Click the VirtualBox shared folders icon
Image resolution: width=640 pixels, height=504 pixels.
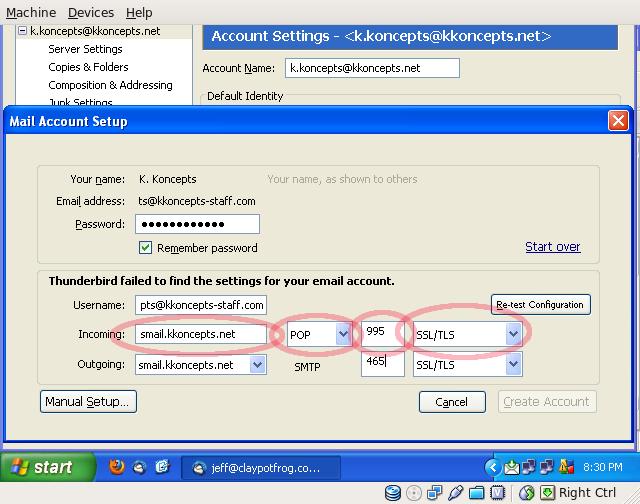click(476, 493)
